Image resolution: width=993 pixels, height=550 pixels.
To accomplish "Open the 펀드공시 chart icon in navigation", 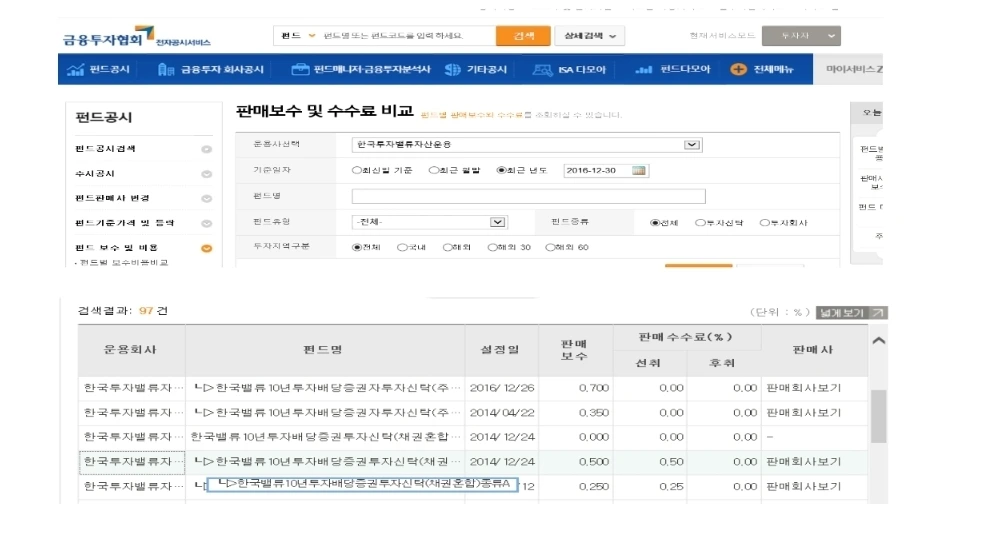I will pyautogui.click(x=75, y=70).
